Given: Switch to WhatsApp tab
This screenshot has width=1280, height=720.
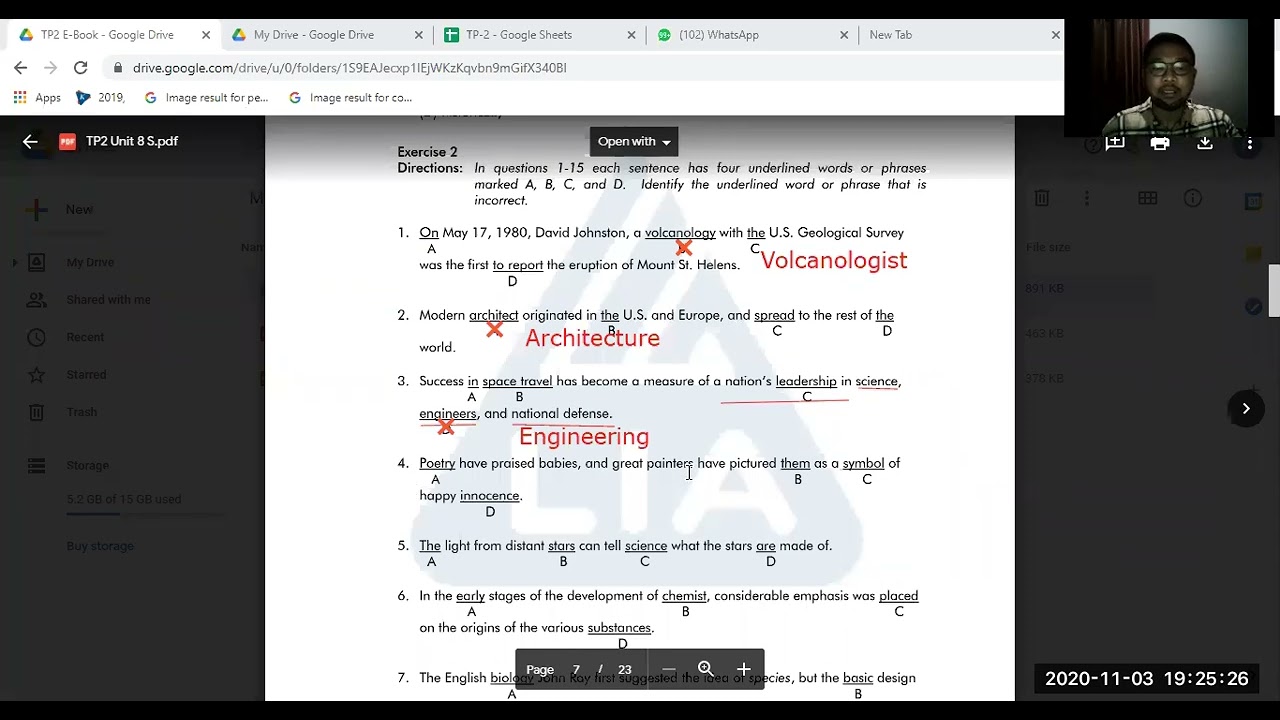Looking at the screenshot, I should pyautogui.click(x=719, y=35).
